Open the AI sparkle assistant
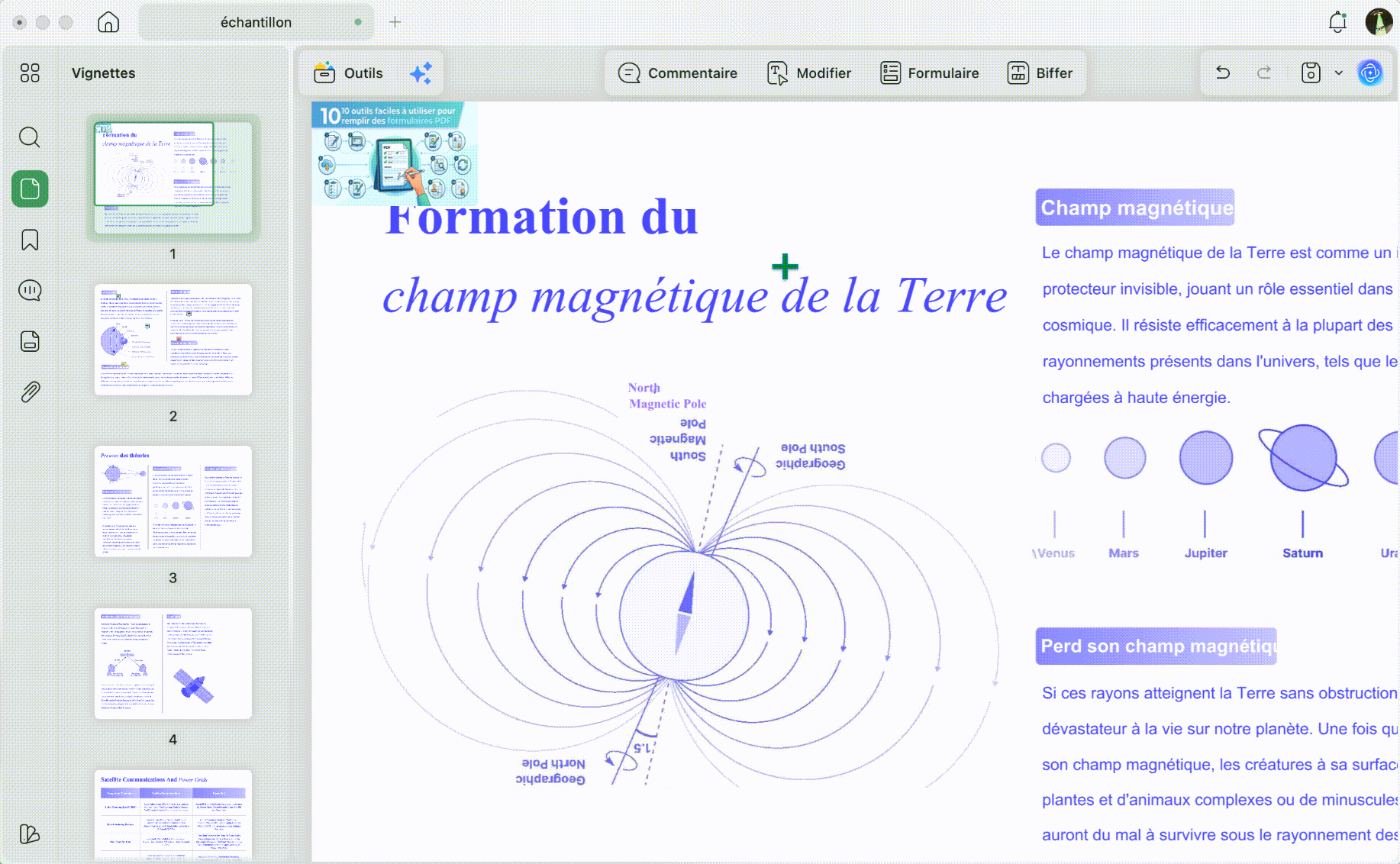This screenshot has width=1400, height=864. 421,73
